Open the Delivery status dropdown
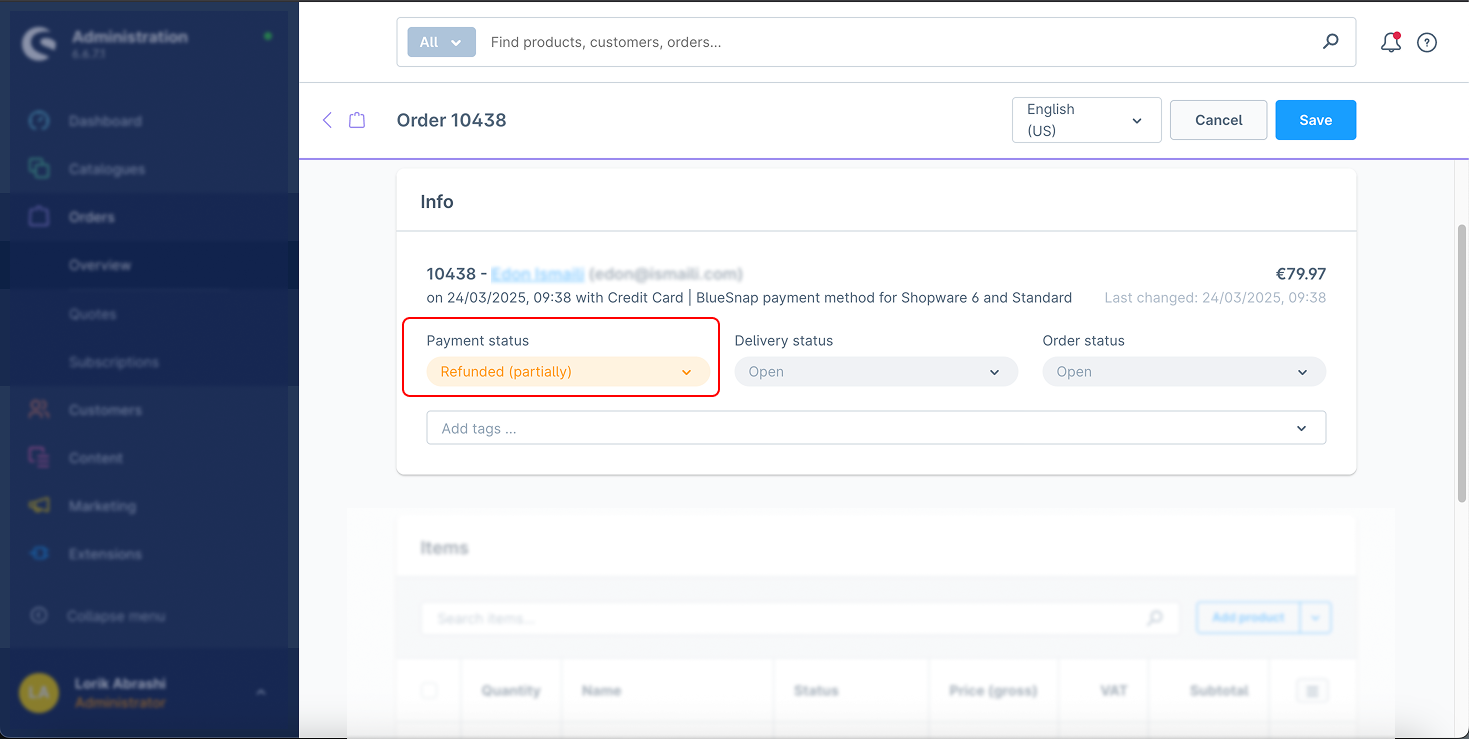The height and width of the screenshot is (739, 1469). [x=875, y=372]
